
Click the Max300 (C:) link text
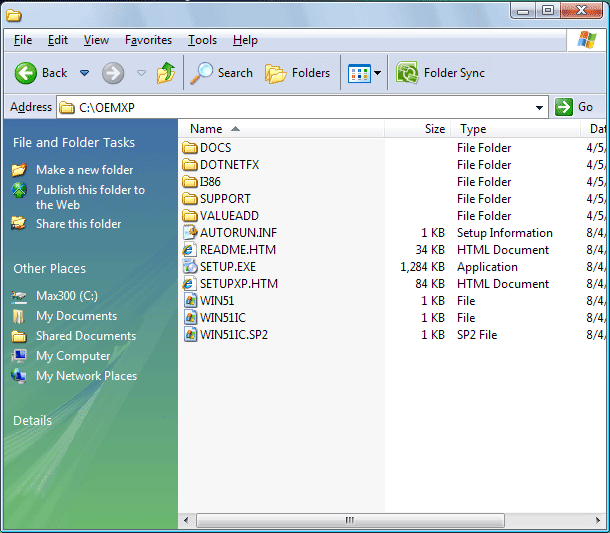click(67, 296)
